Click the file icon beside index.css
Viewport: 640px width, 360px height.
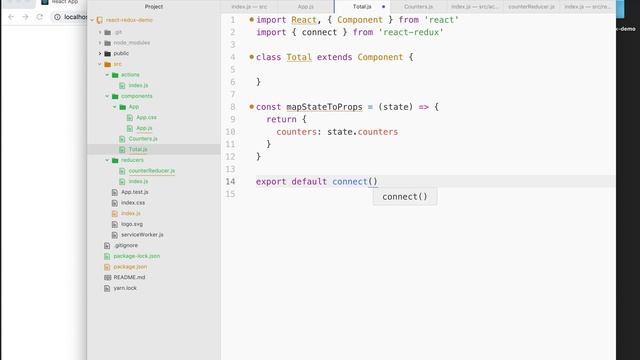pos(115,203)
